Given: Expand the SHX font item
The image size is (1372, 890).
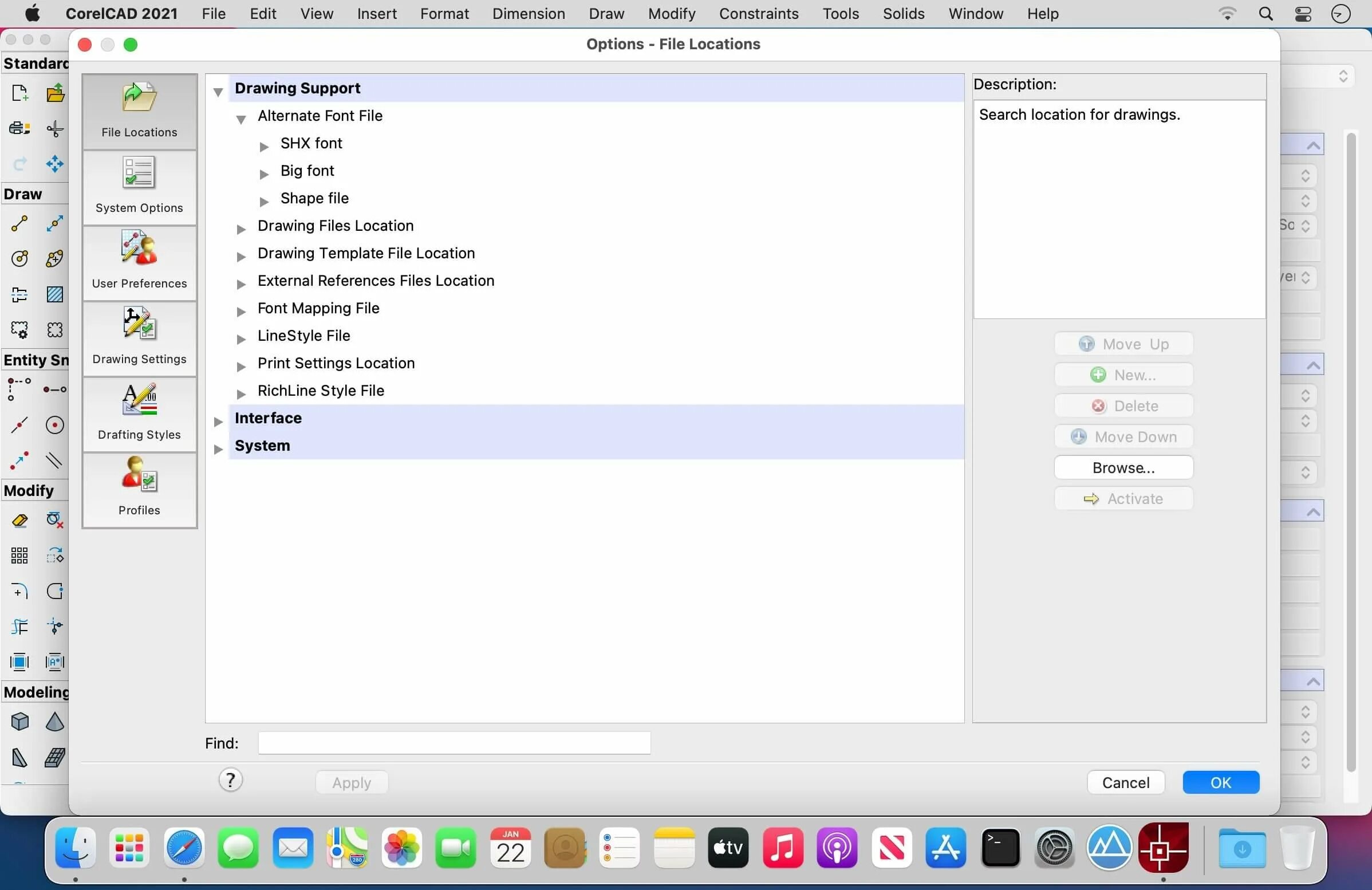Looking at the screenshot, I should (264, 147).
